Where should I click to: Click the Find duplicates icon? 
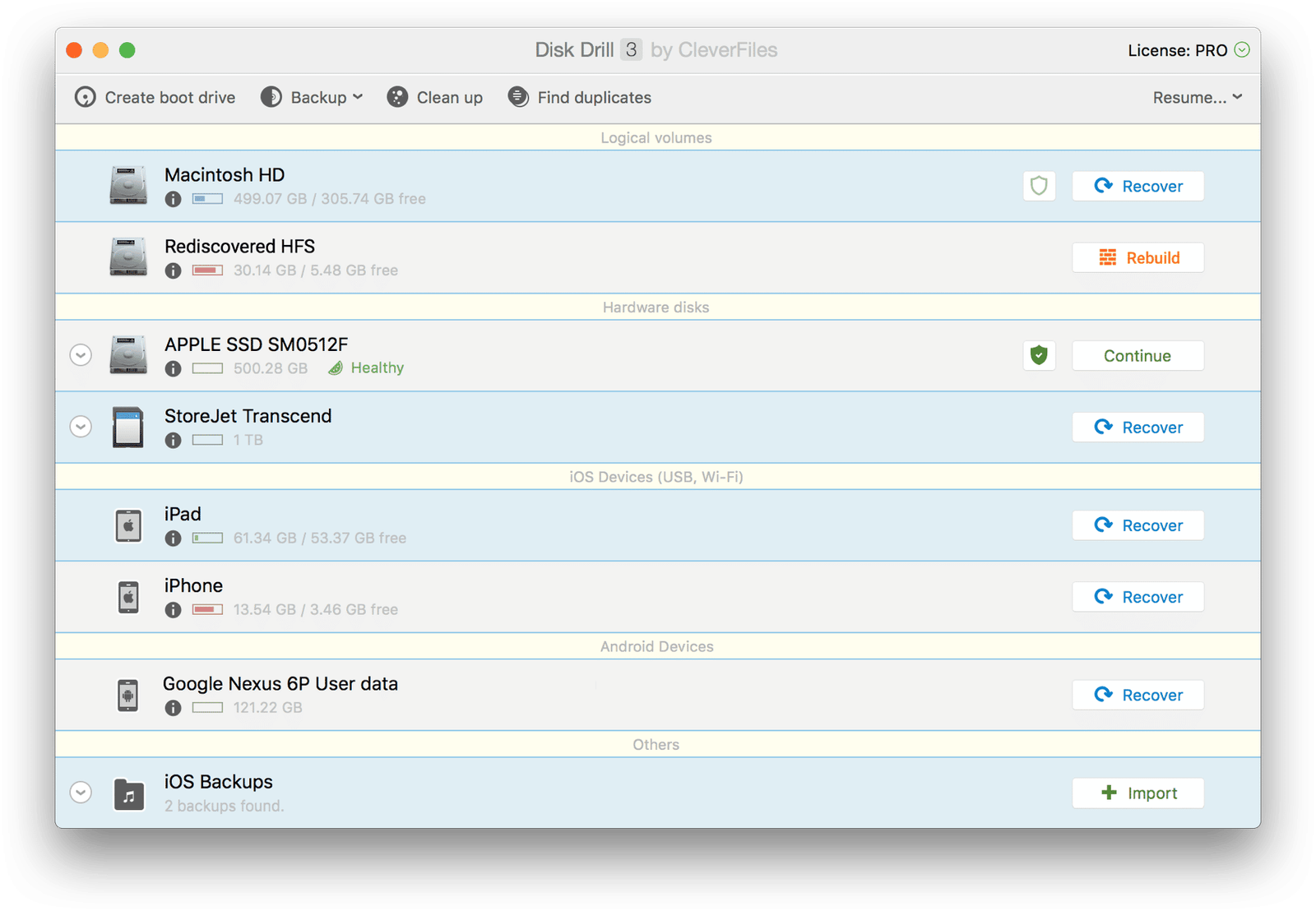pyautogui.click(x=518, y=97)
